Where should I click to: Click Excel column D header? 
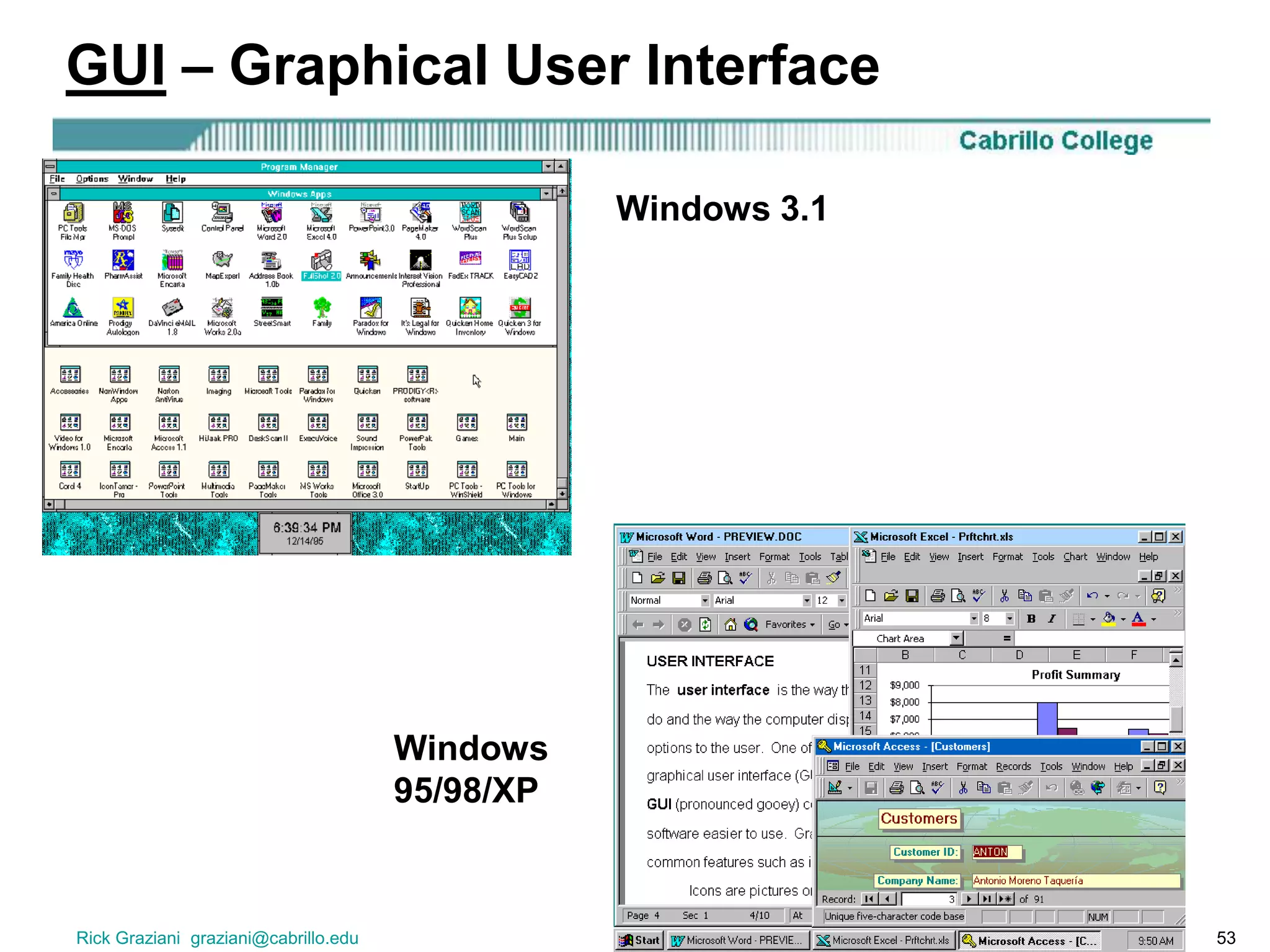click(x=1019, y=655)
